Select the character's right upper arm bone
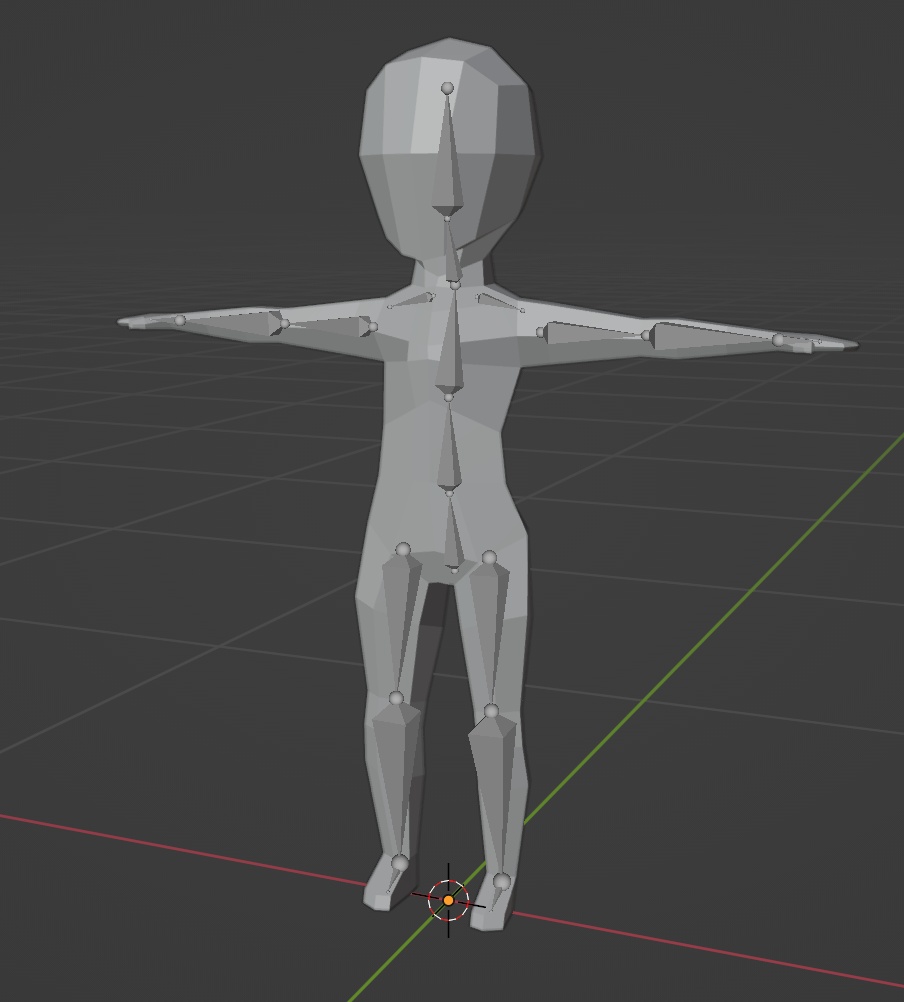The image size is (904, 1002). pos(329,326)
